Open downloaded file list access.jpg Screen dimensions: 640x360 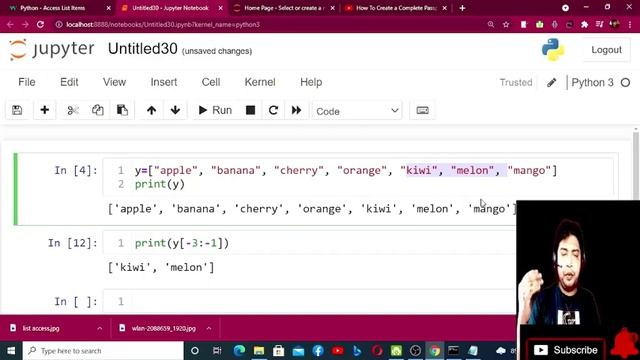(x=41, y=328)
